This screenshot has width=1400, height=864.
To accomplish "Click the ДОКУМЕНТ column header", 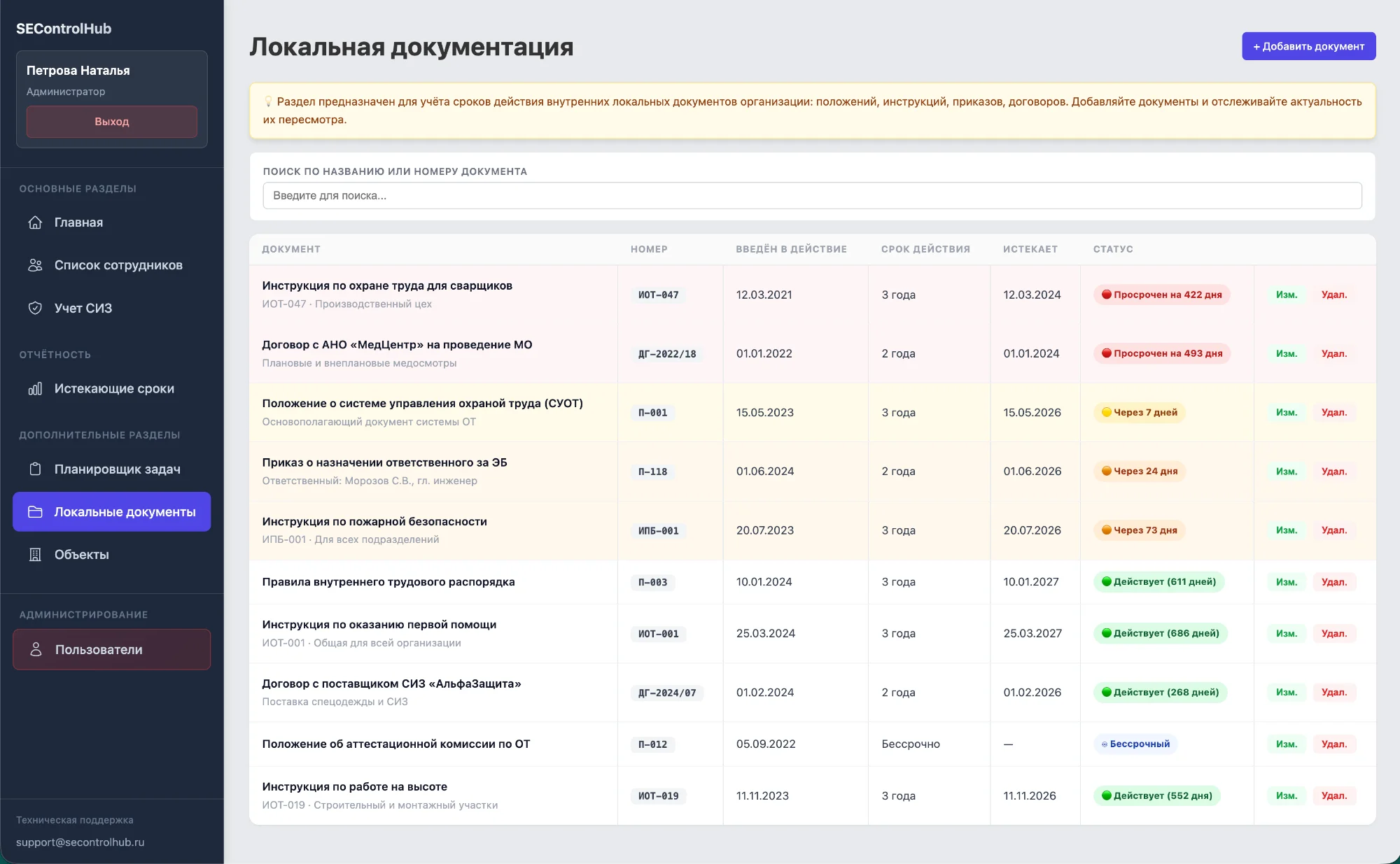I will pyautogui.click(x=291, y=249).
